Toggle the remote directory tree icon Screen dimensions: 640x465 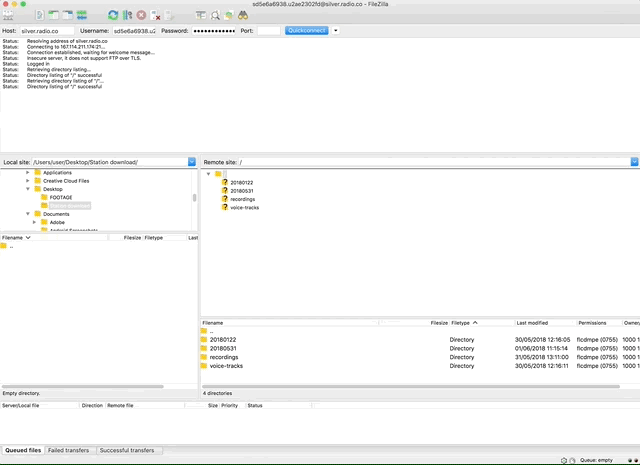click(67, 16)
